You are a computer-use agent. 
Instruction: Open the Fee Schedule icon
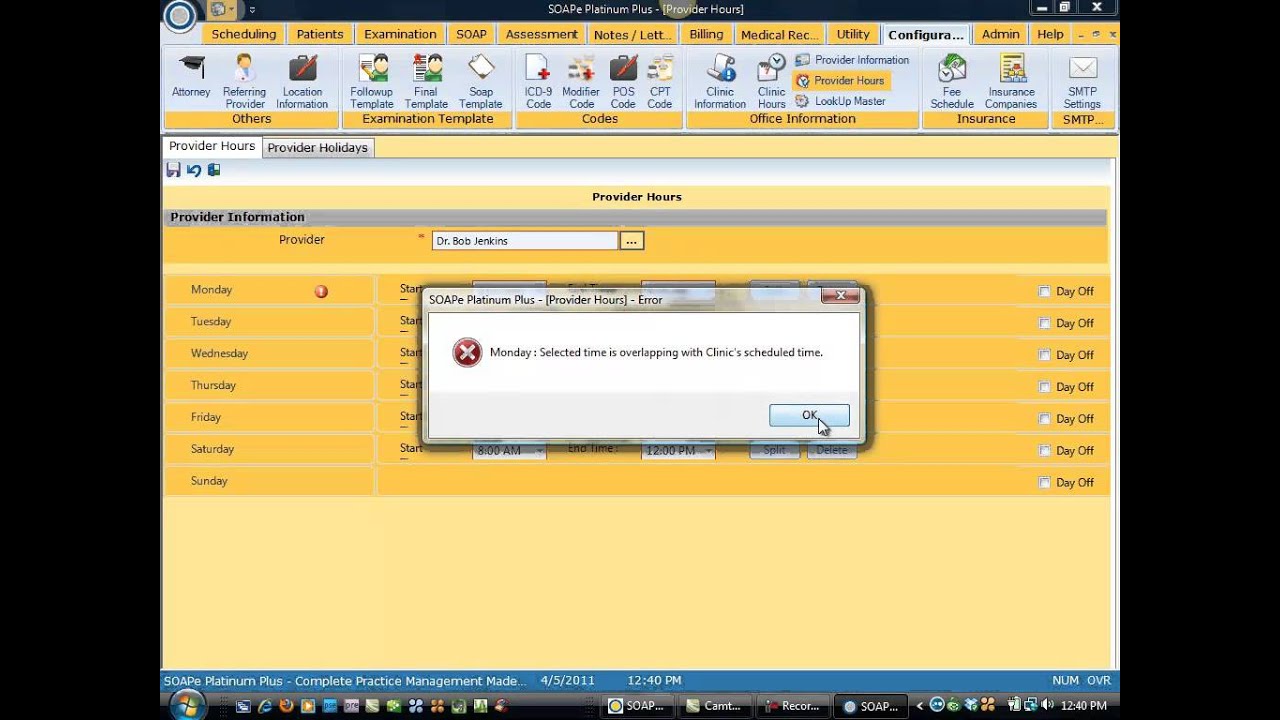(951, 81)
